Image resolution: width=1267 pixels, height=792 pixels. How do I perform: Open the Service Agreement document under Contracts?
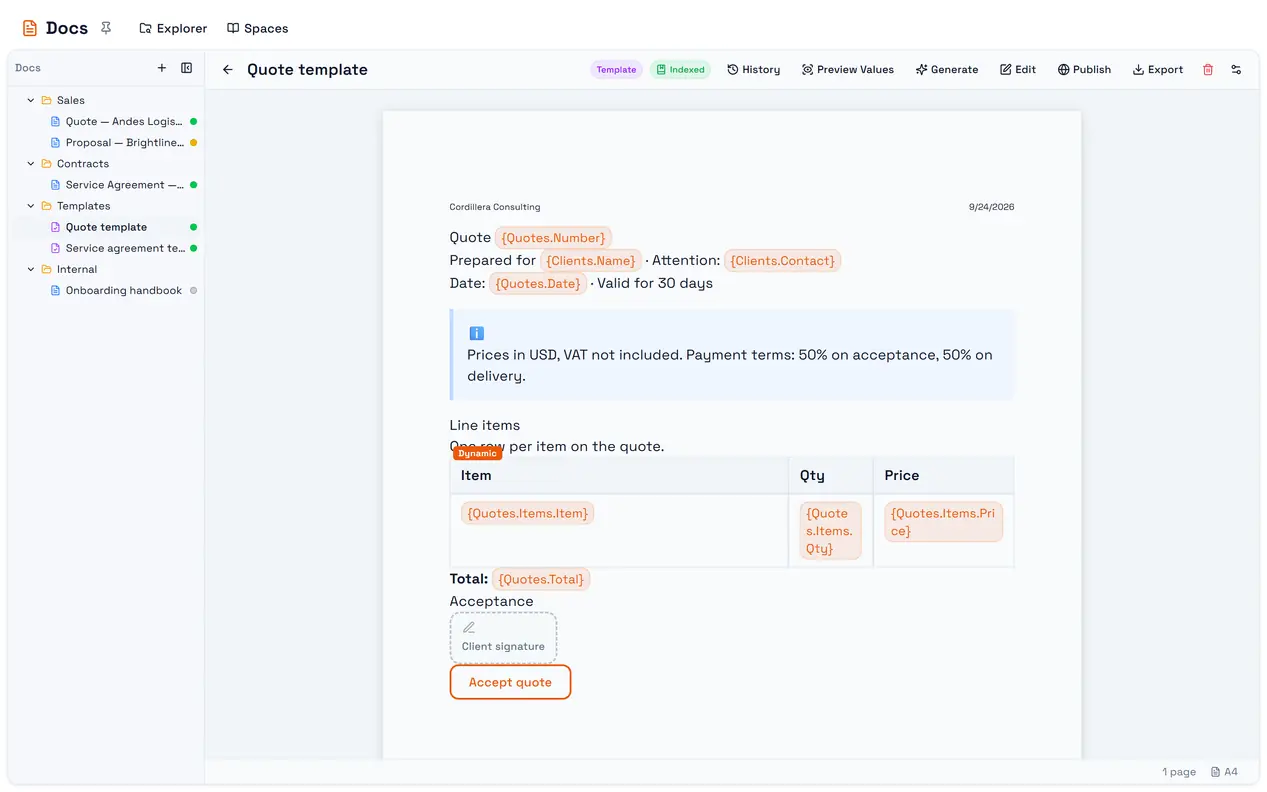(124, 185)
